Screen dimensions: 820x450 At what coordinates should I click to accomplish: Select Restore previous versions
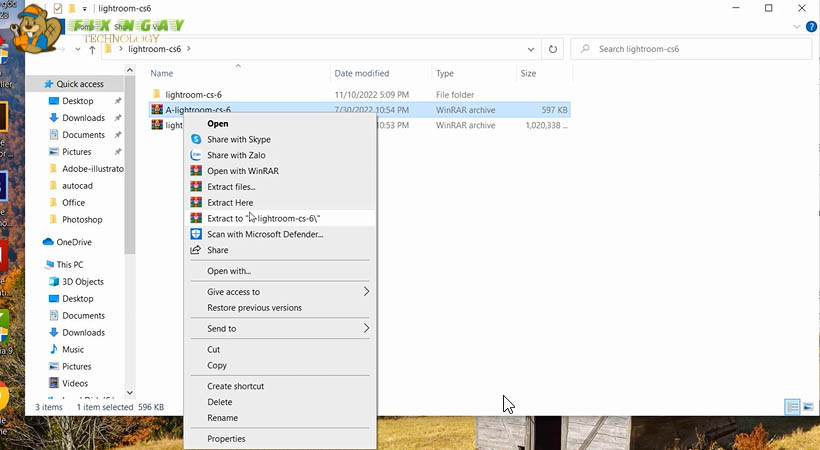[x=254, y=308]
